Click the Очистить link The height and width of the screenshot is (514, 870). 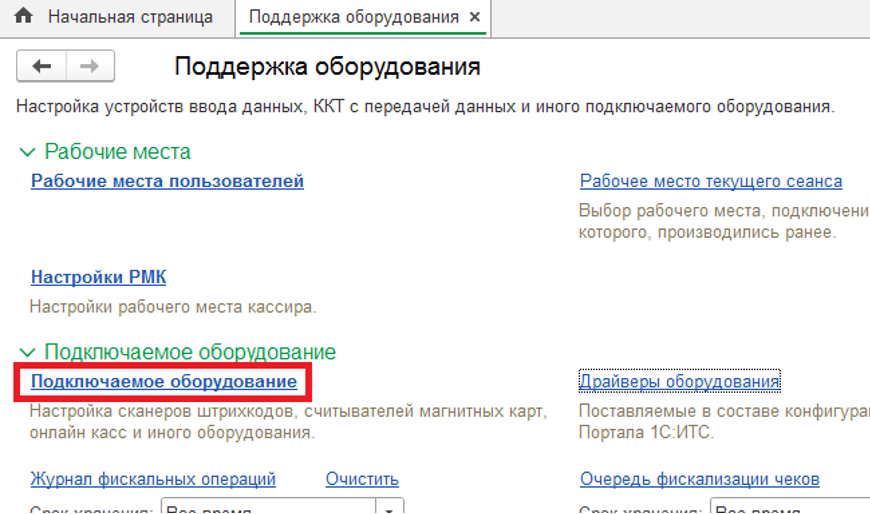coord(362,479)
